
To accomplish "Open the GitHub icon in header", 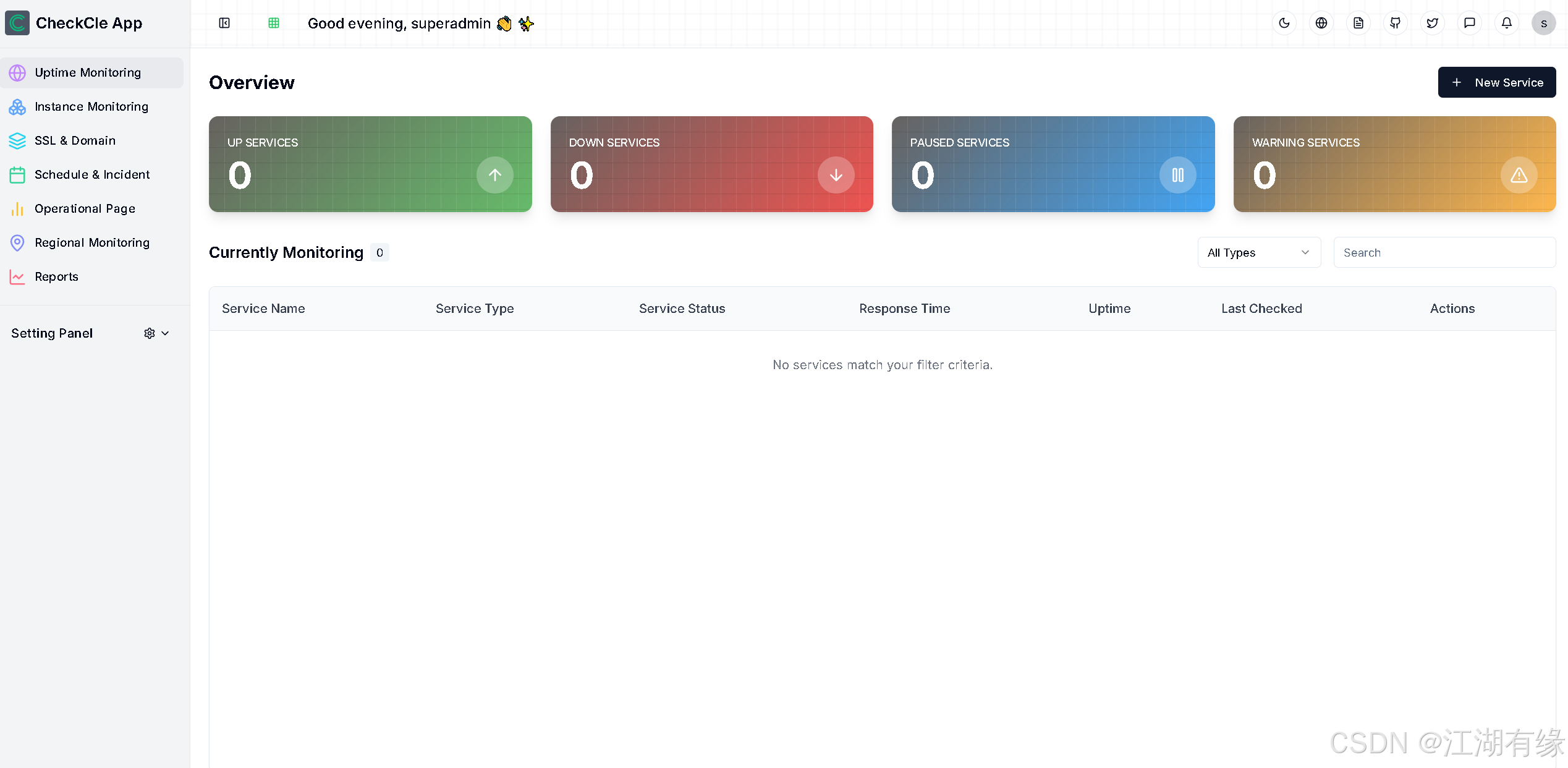I will tap(1395, 23).
